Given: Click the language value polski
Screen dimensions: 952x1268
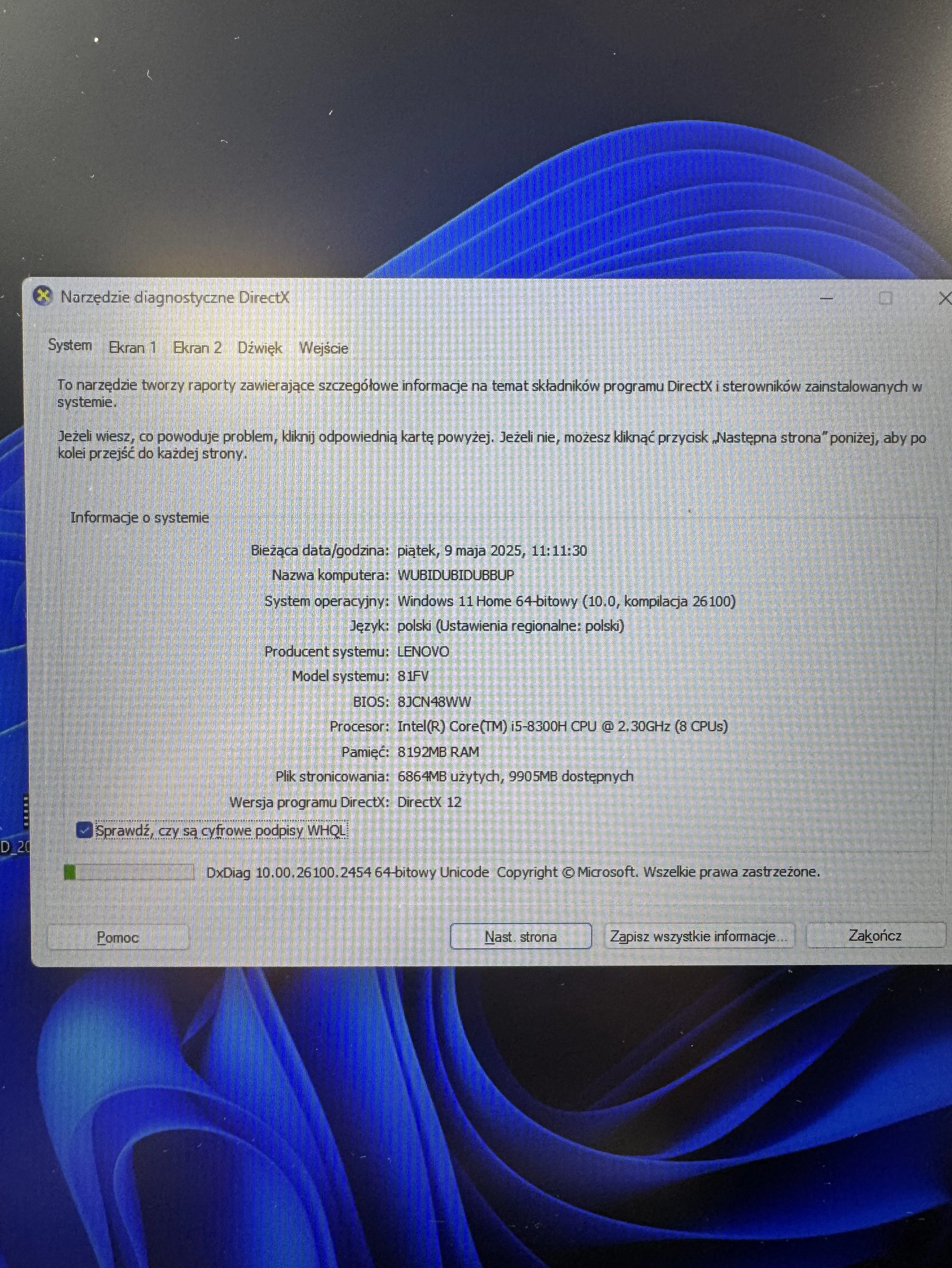Looking at the screenshot, I should pyautogui.click(x=510, y=625).
